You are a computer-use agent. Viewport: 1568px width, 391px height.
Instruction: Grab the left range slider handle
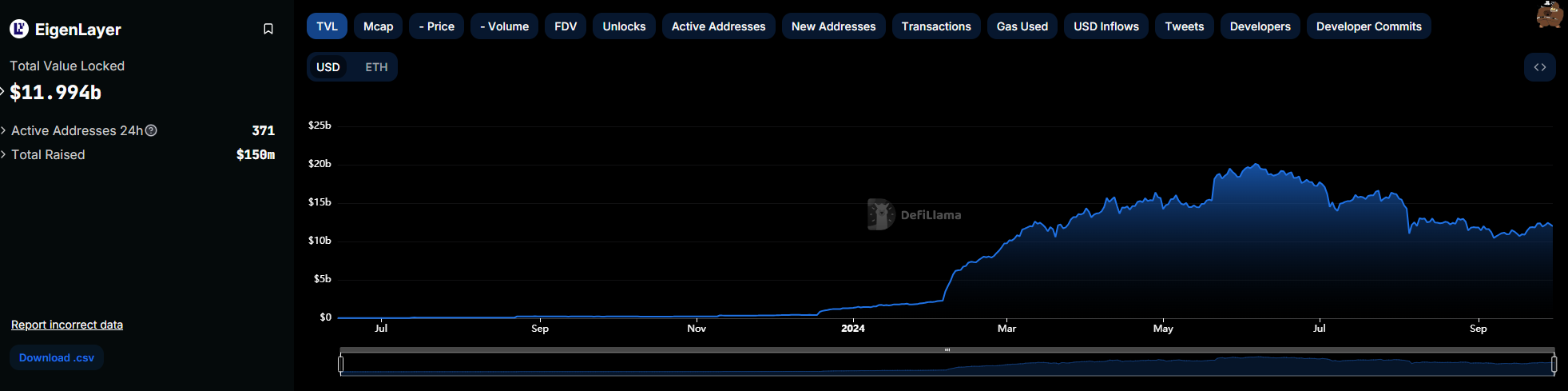click(341, 364)
